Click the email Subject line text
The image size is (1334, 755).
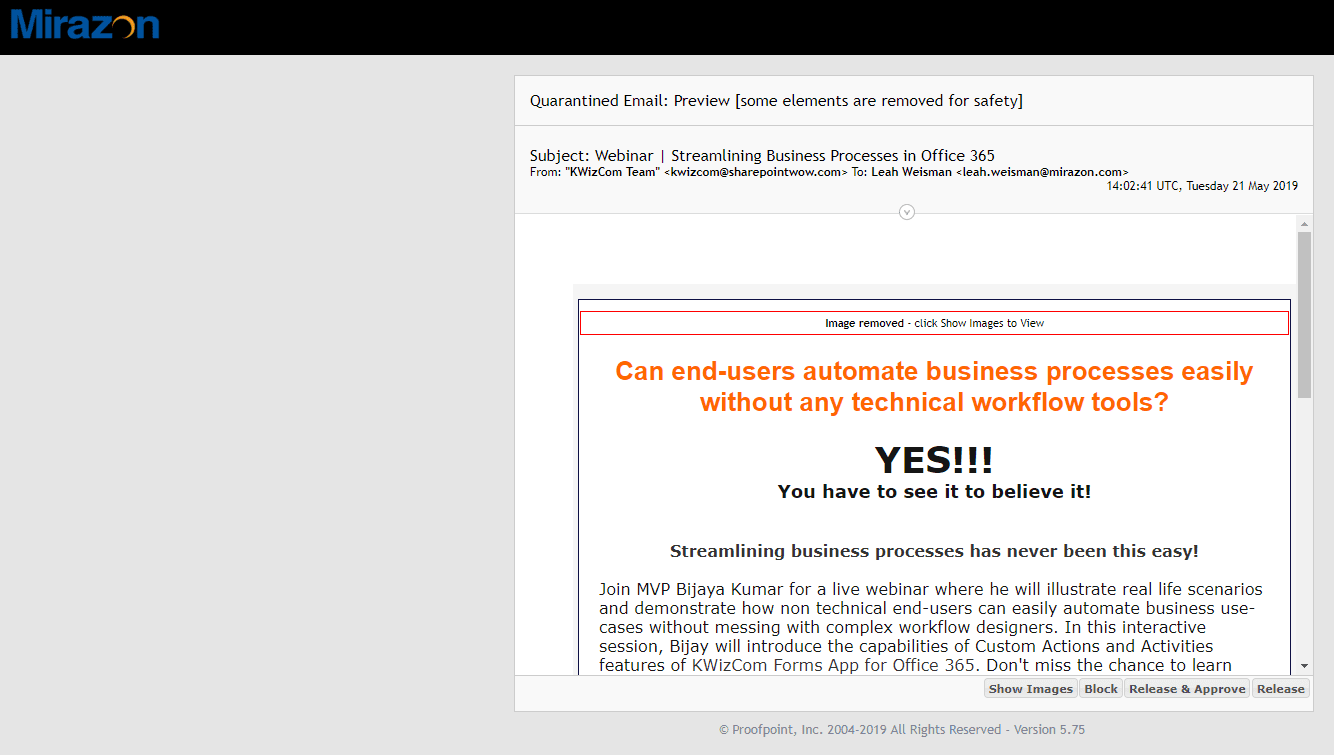(x=762, y=156)
